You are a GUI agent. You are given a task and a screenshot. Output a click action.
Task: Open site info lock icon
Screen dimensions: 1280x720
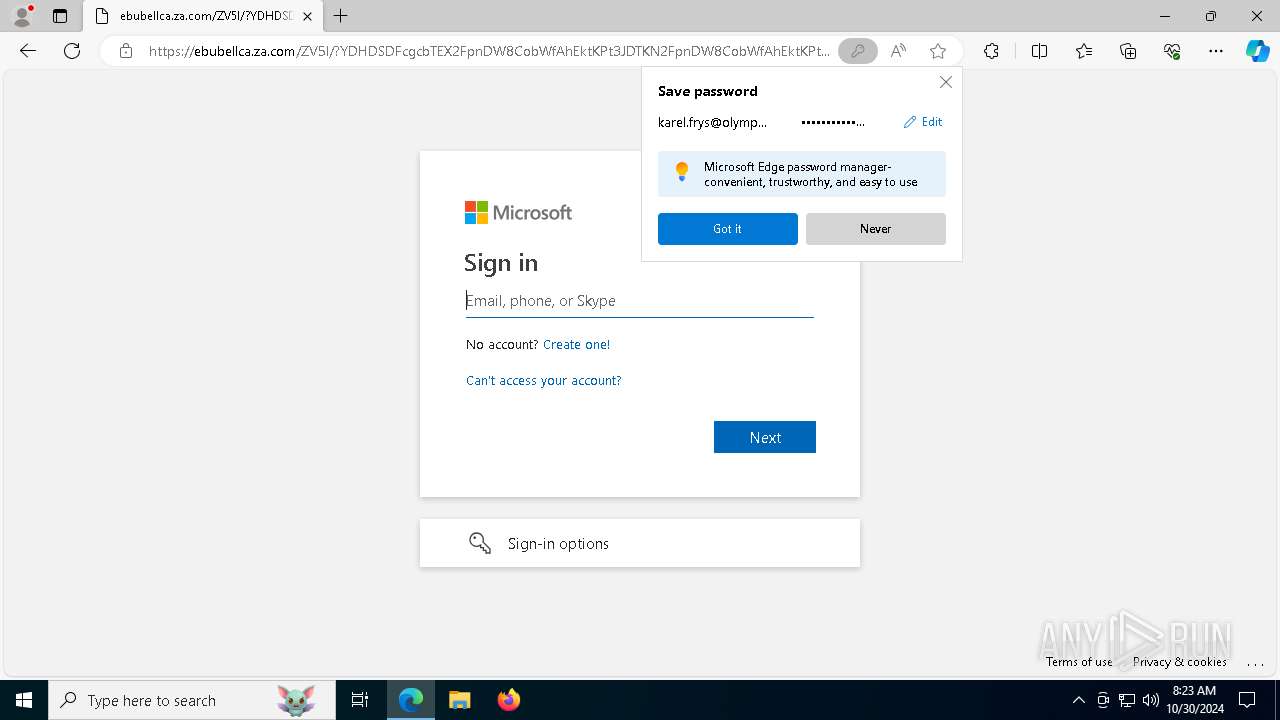[126, 51]
